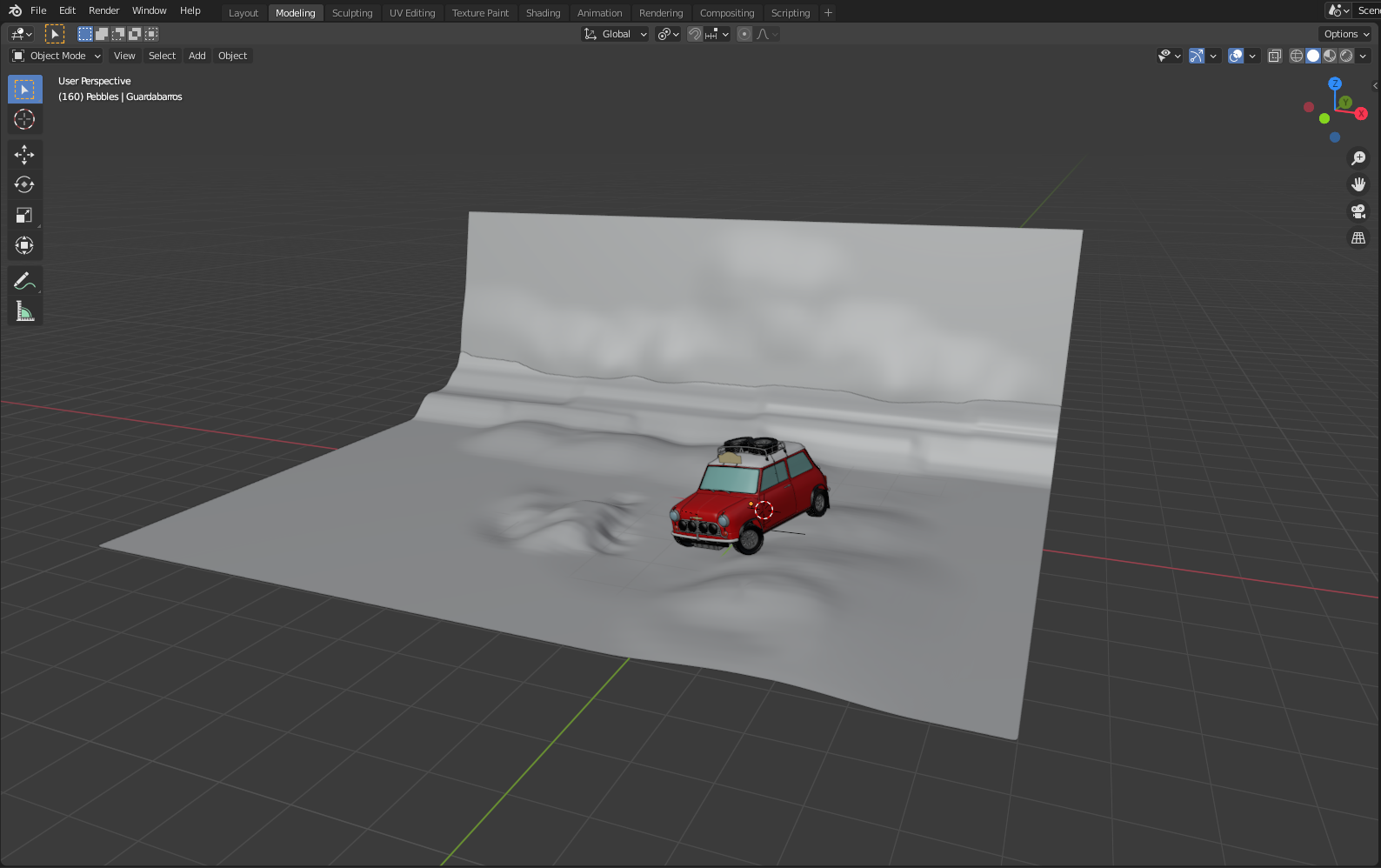Select solid viewport shading
Image resolution: width=1381 pixels, height=868 pixels.
point(1313,56)
